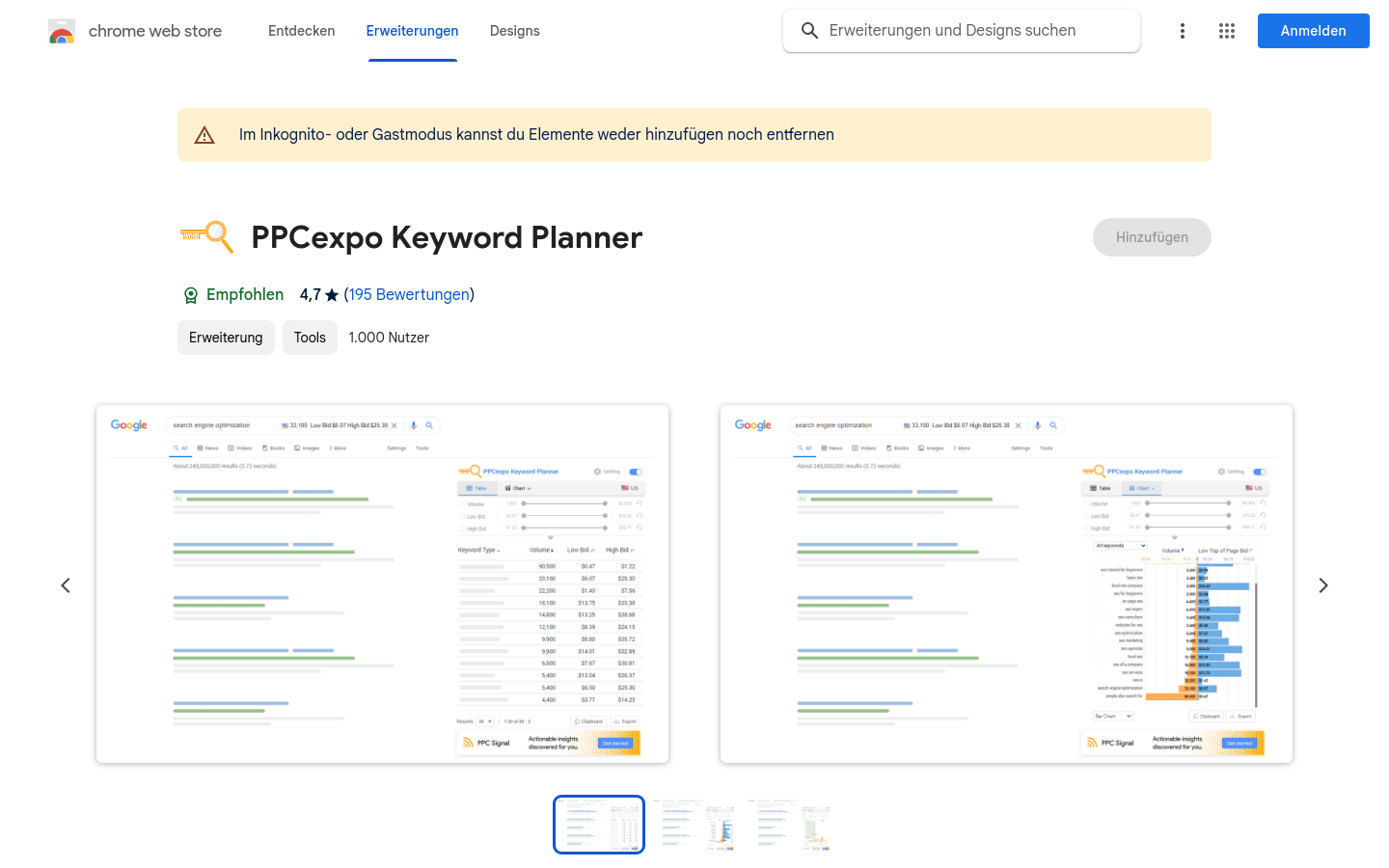Select the first carousel thumbnail
This screenshot has width=1389, height=868.
[x=599, y=825]
